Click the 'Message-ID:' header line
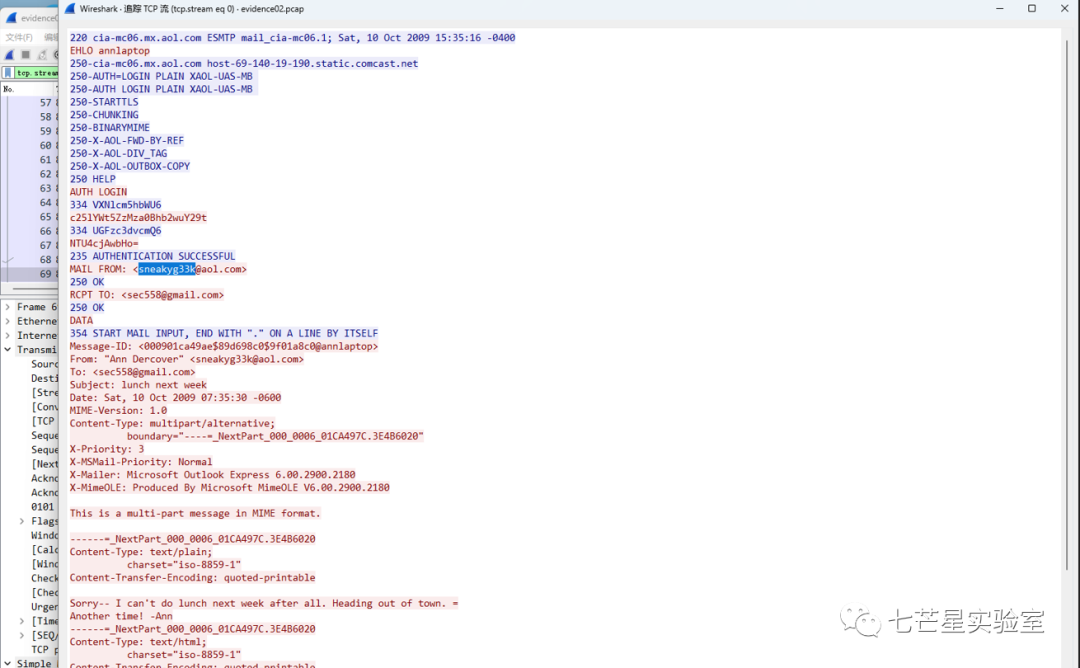1080x668 pixels. [x=224, y=346]
